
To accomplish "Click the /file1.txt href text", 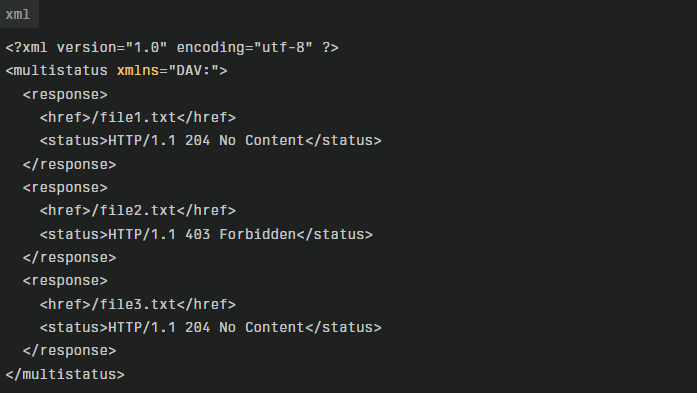I will point(134,118).
